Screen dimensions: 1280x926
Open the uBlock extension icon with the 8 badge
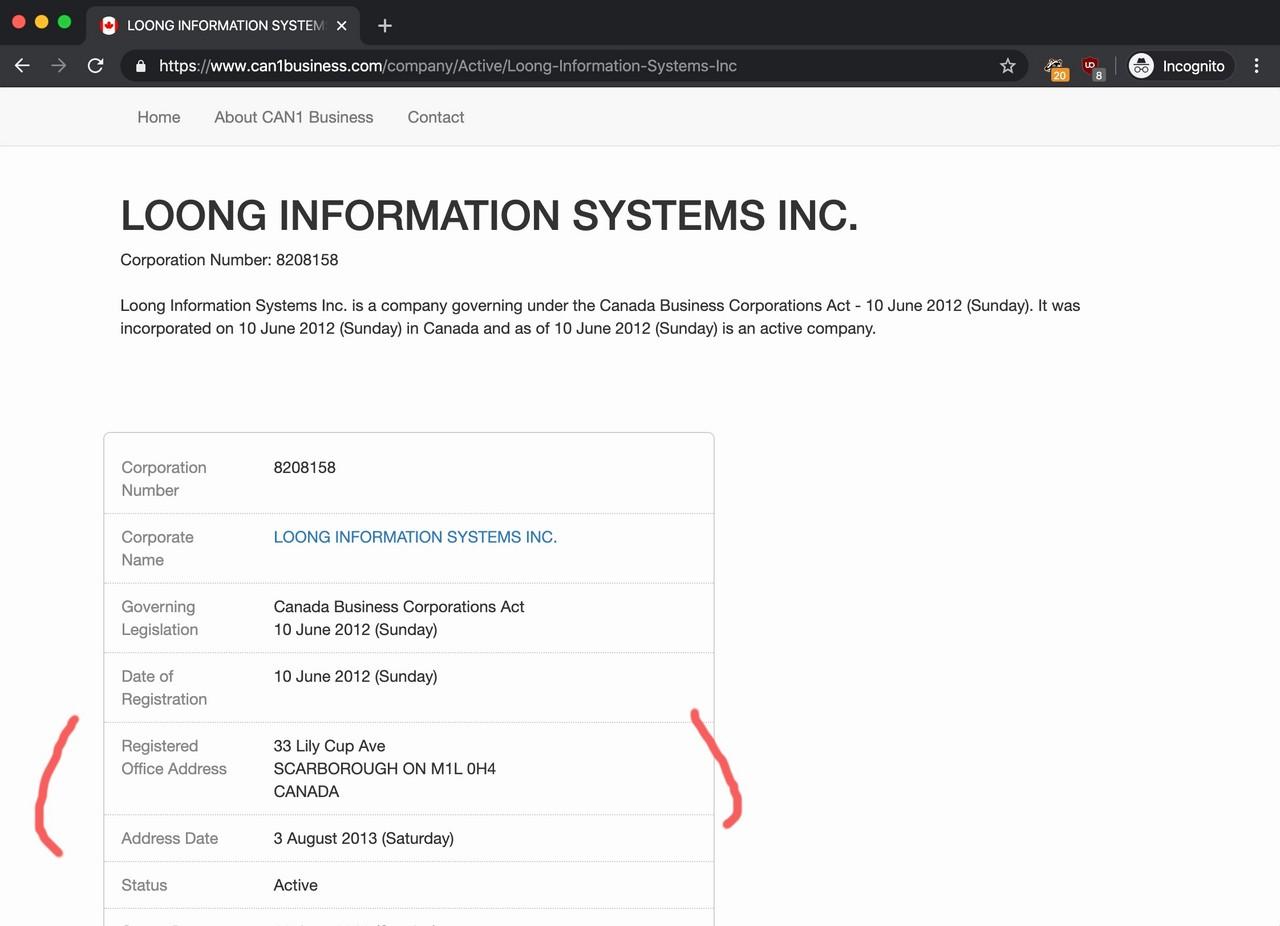pos(1092,67)
